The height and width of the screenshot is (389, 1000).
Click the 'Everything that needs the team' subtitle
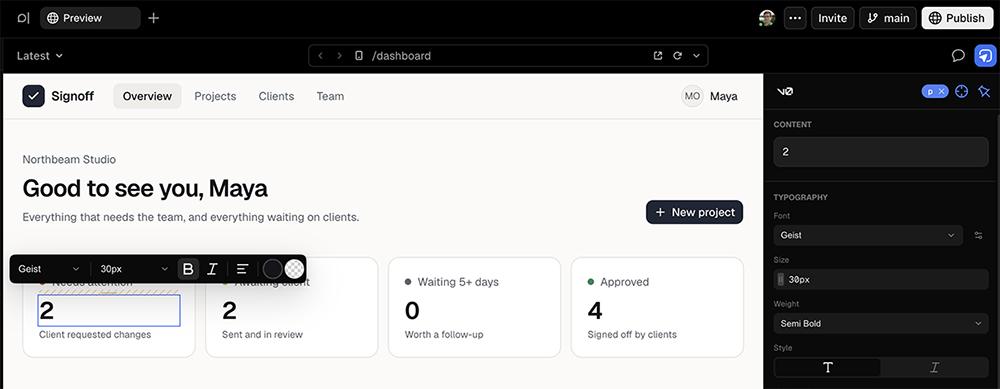pyautogui.click(x=191, y=217)
